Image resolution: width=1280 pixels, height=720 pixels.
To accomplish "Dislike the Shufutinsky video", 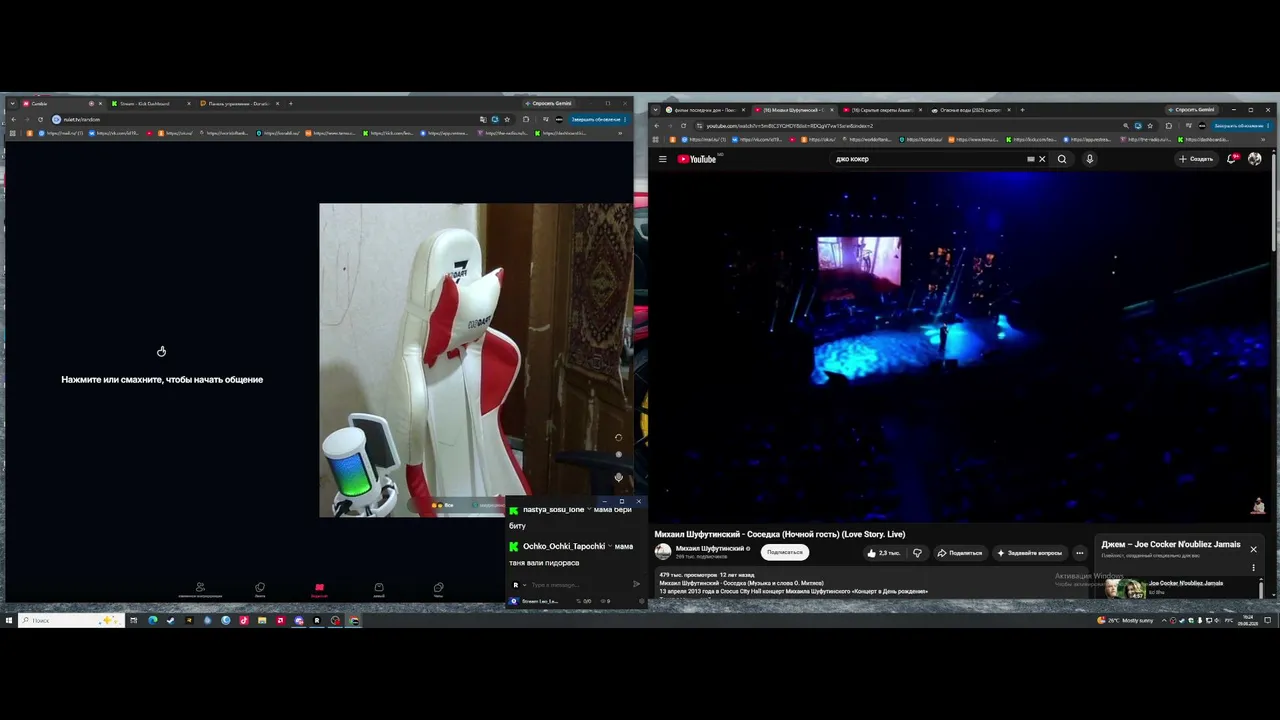I will (917, 553).
